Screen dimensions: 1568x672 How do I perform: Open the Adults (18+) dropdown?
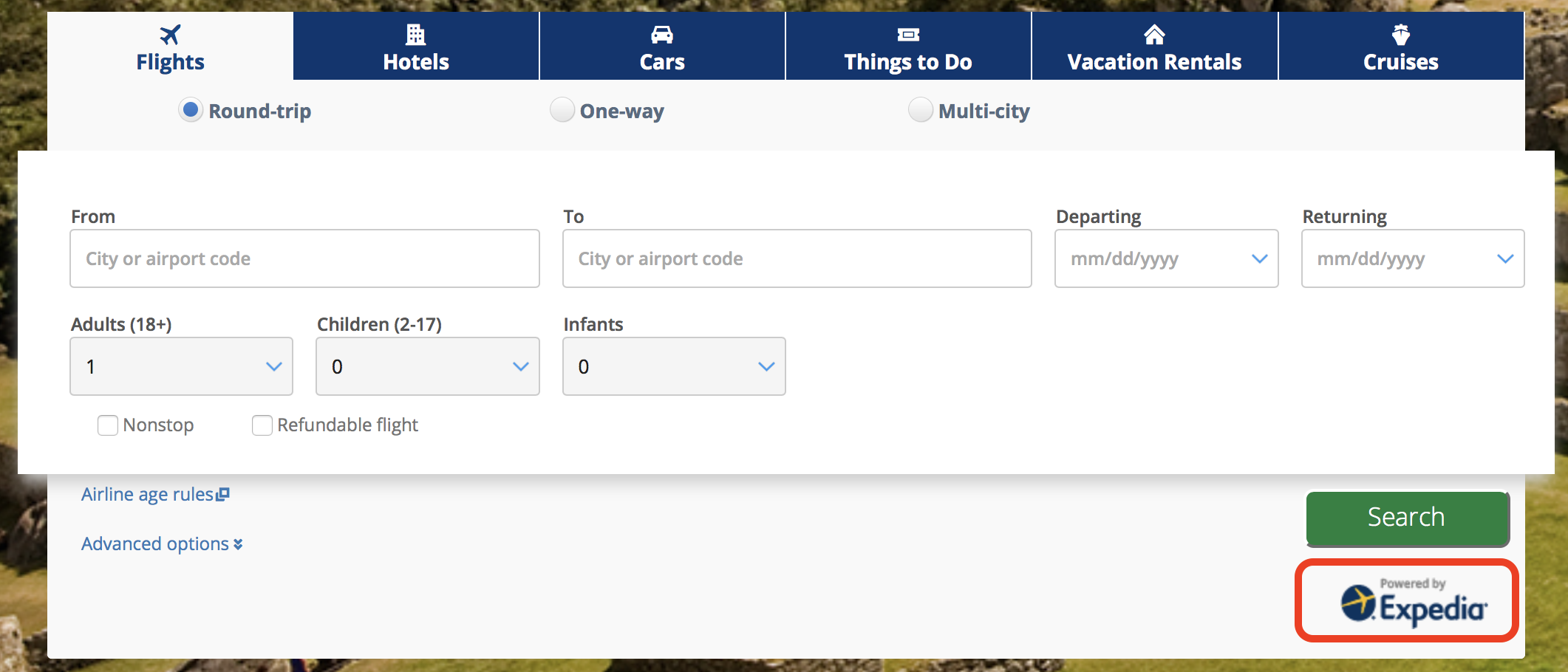[x=181, y=366]
